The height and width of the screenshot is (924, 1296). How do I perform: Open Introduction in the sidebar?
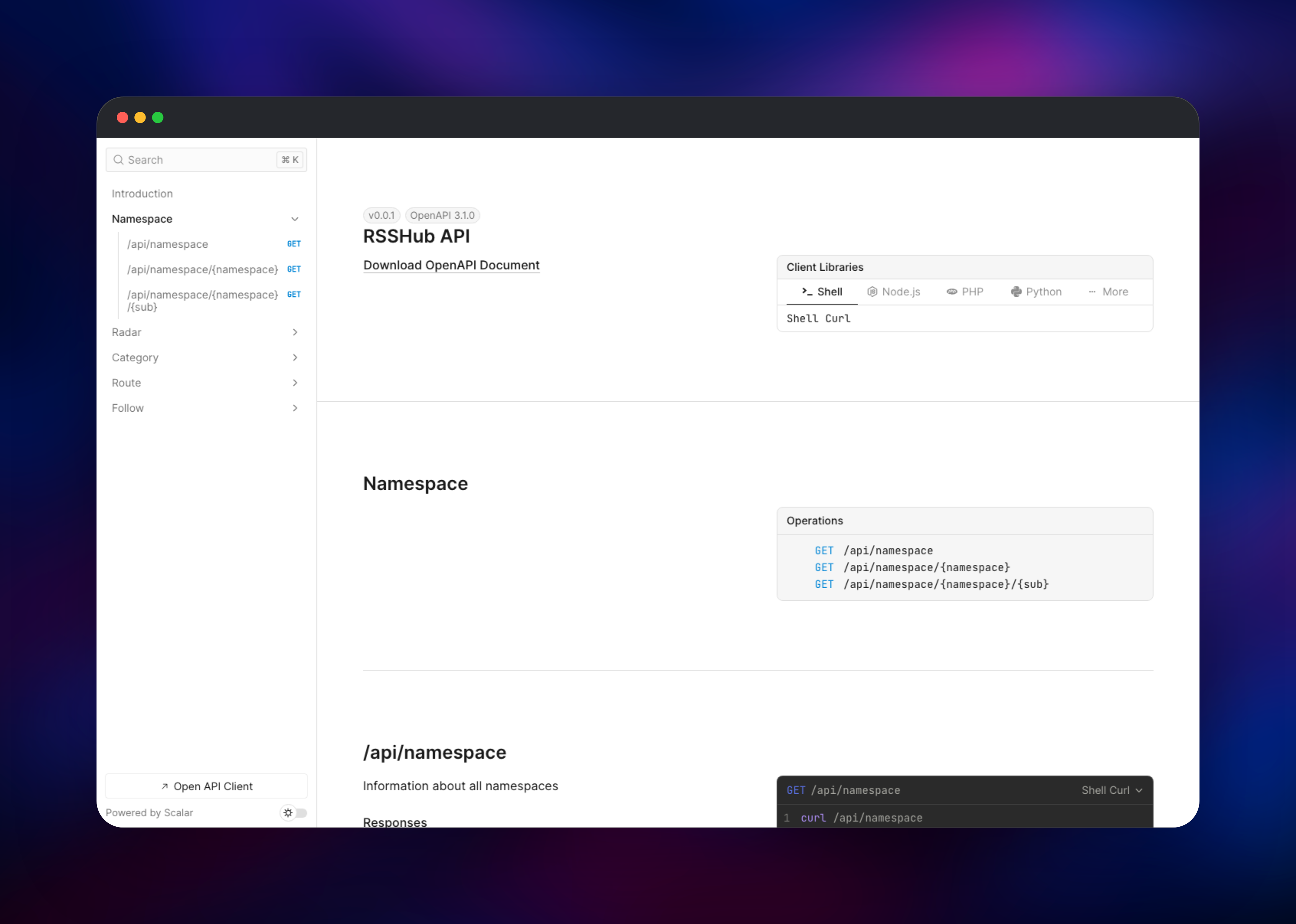142,193
